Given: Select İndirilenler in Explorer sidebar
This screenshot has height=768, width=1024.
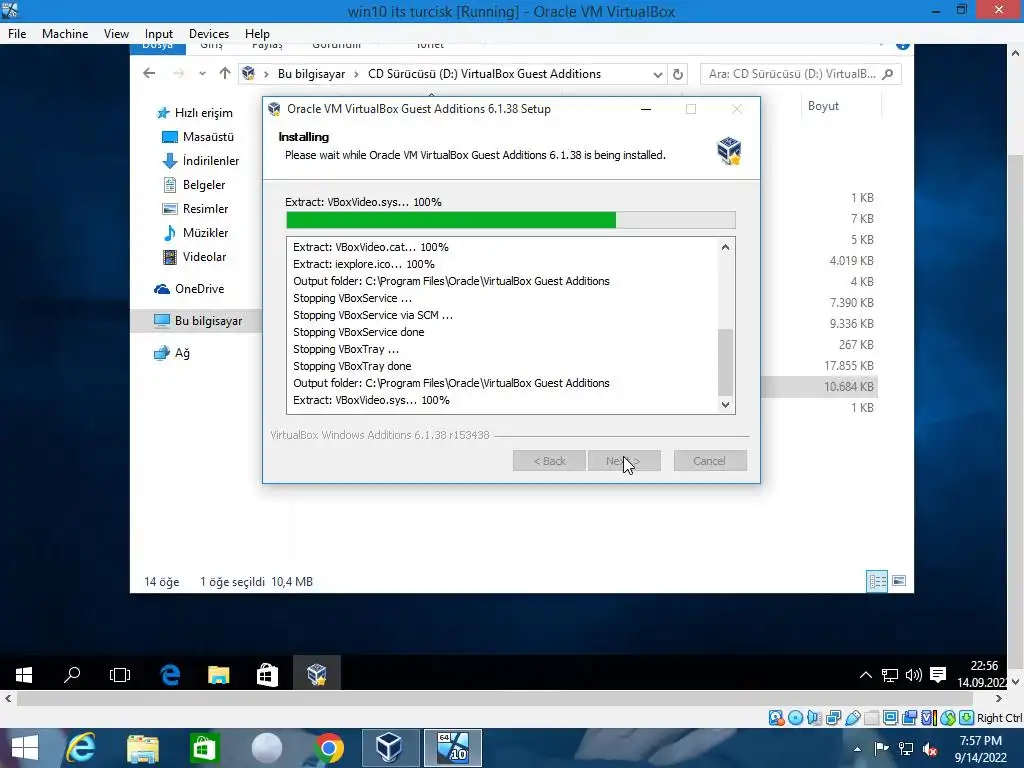Looking at the screenshot, I should tap(200, 161).
